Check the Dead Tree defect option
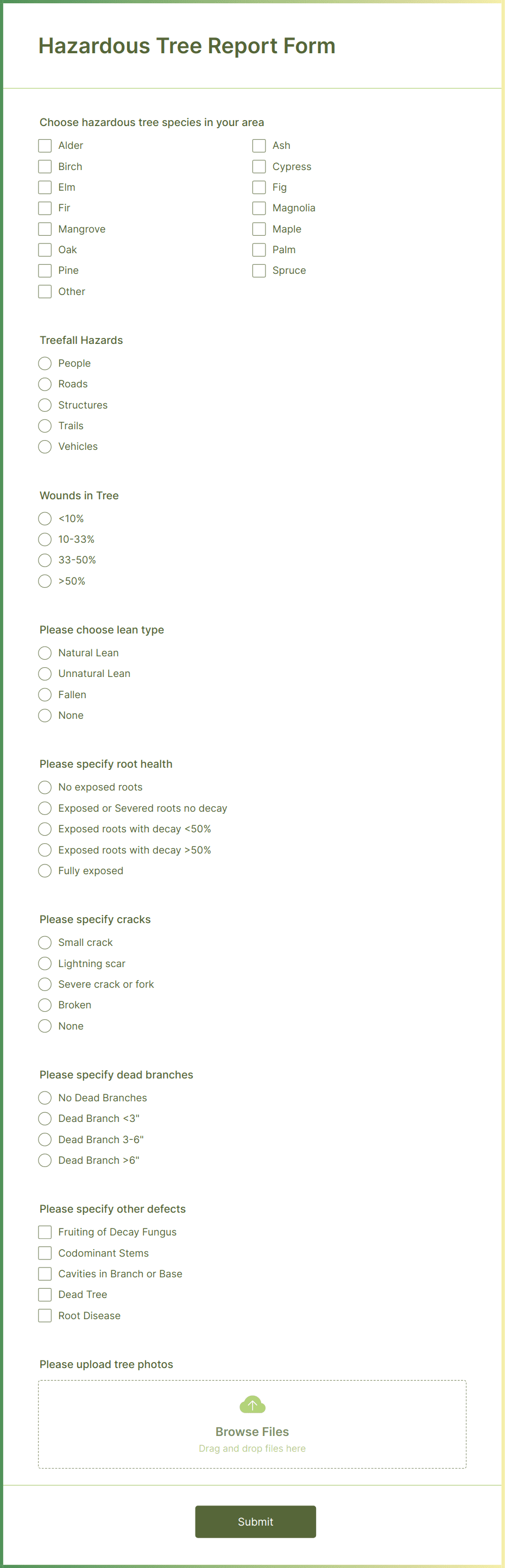The width and height of the screenshot is (505, 1568). [45, 1294]
